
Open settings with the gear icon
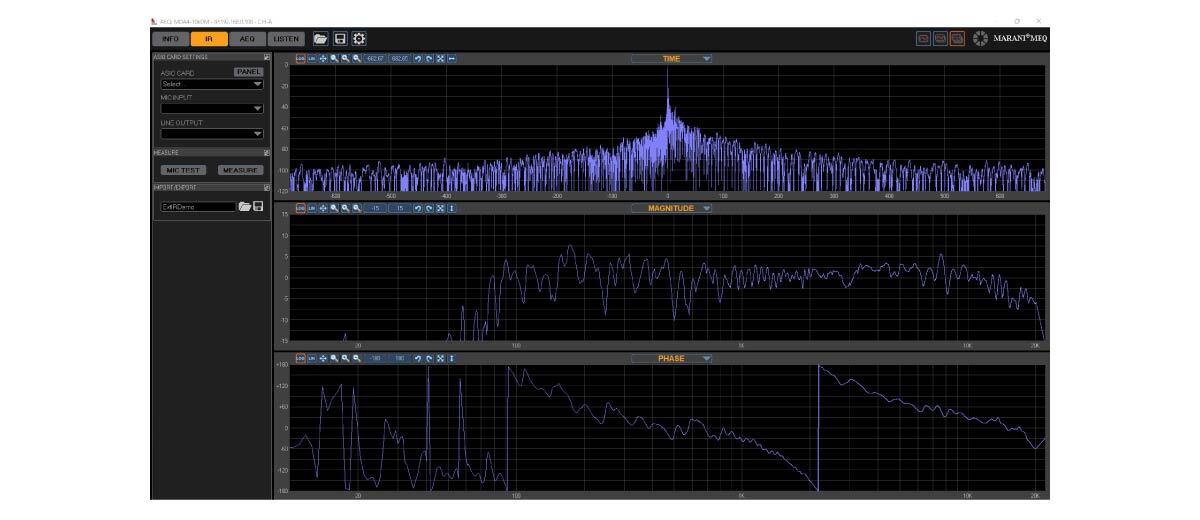click(359, 39)
